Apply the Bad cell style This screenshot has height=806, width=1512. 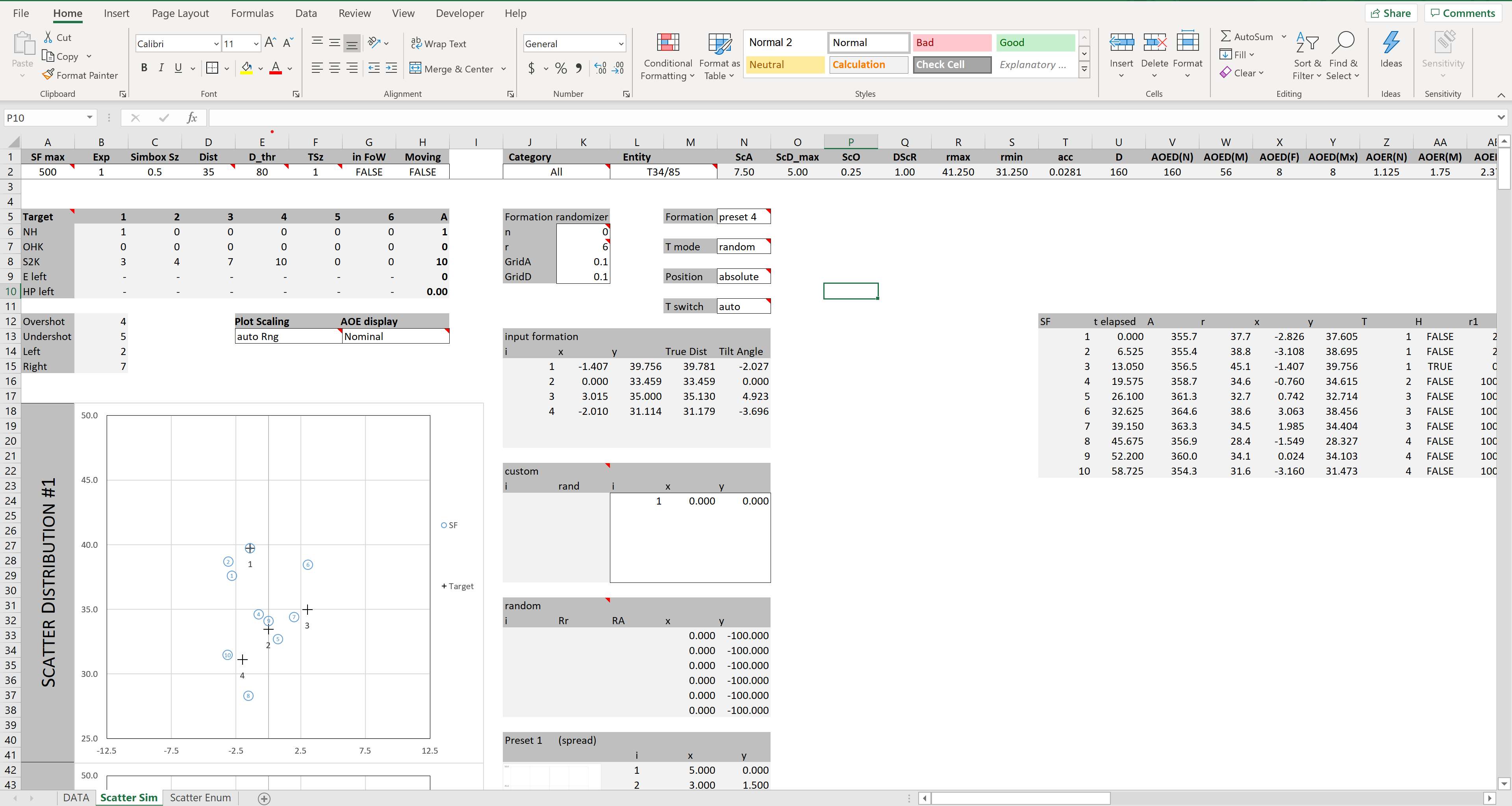pyautogui.click(x=951, y=42)
